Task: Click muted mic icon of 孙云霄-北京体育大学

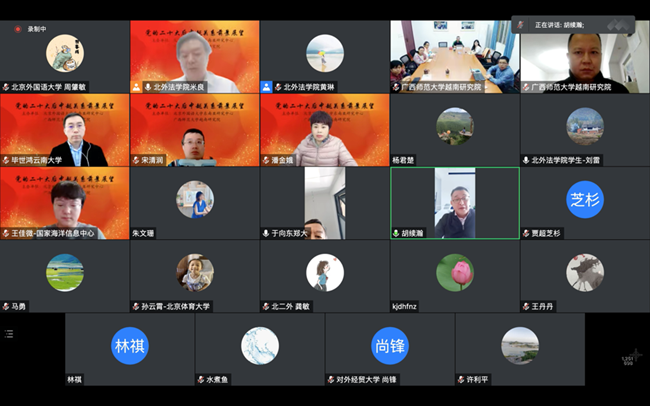Action: pyautogui.click(x=136, y=306)
